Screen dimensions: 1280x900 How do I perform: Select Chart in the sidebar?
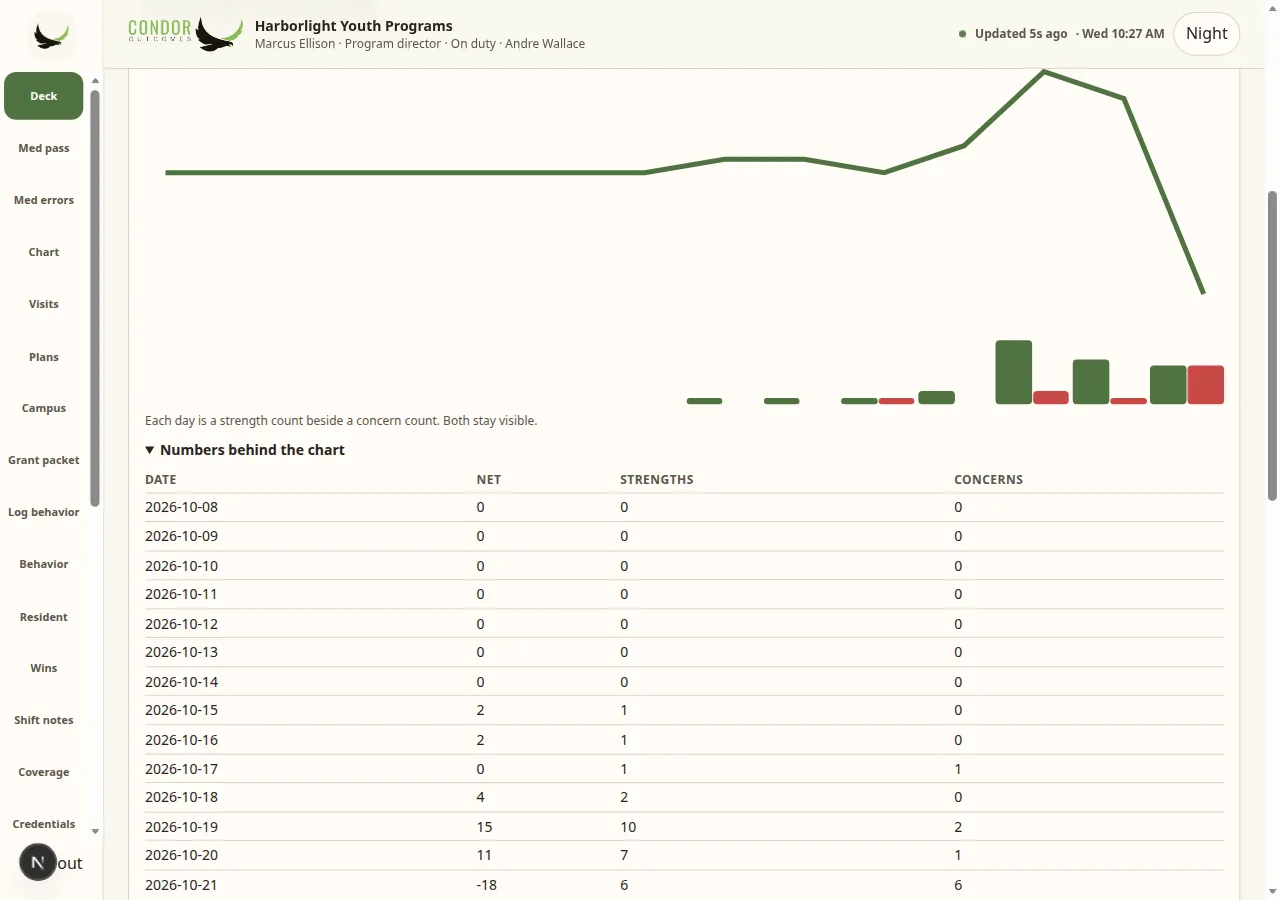point(44,252)
